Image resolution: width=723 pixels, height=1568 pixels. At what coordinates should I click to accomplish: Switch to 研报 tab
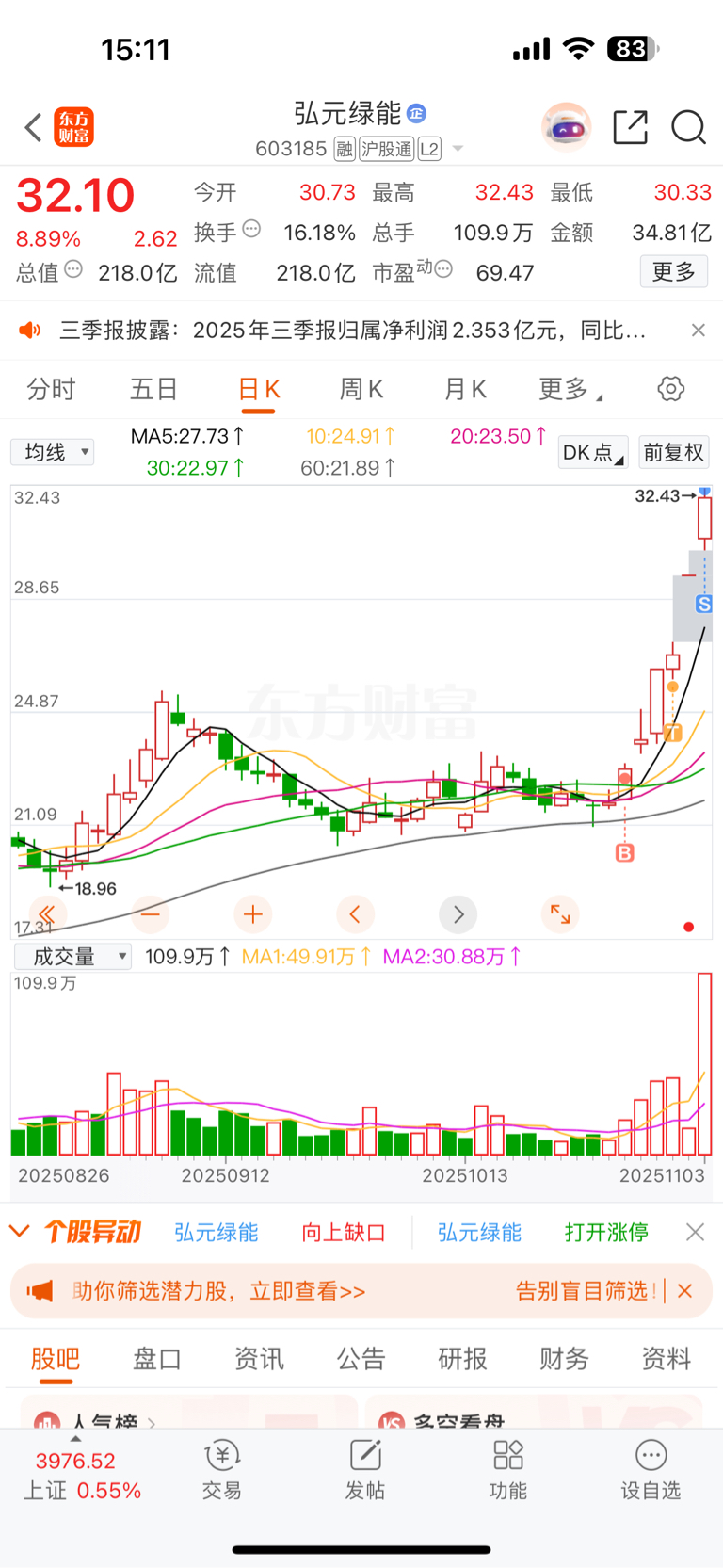point(462,1358)
